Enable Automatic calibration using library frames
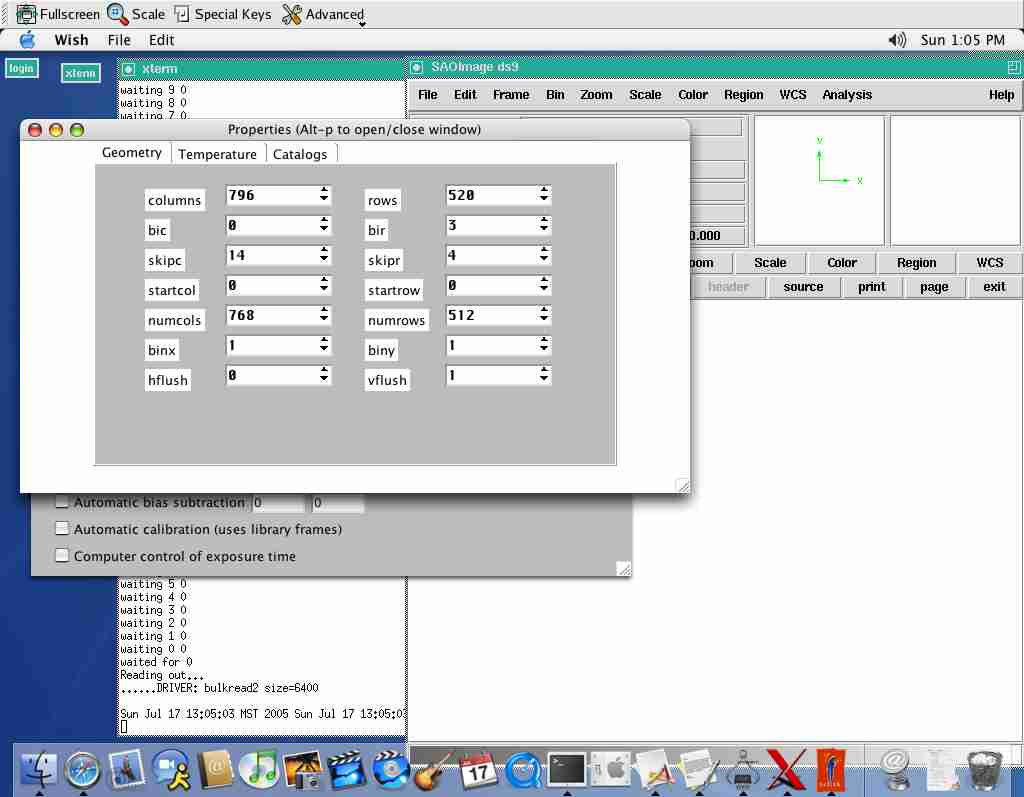The image size is (1024, 797). pos(62,529)
